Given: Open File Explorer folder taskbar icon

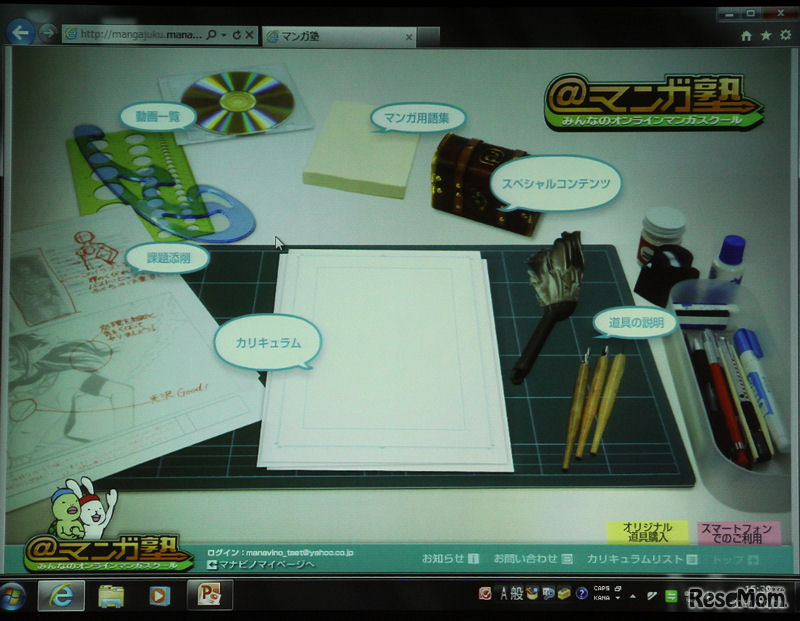Looking at the screenshot, I should 111,596.
